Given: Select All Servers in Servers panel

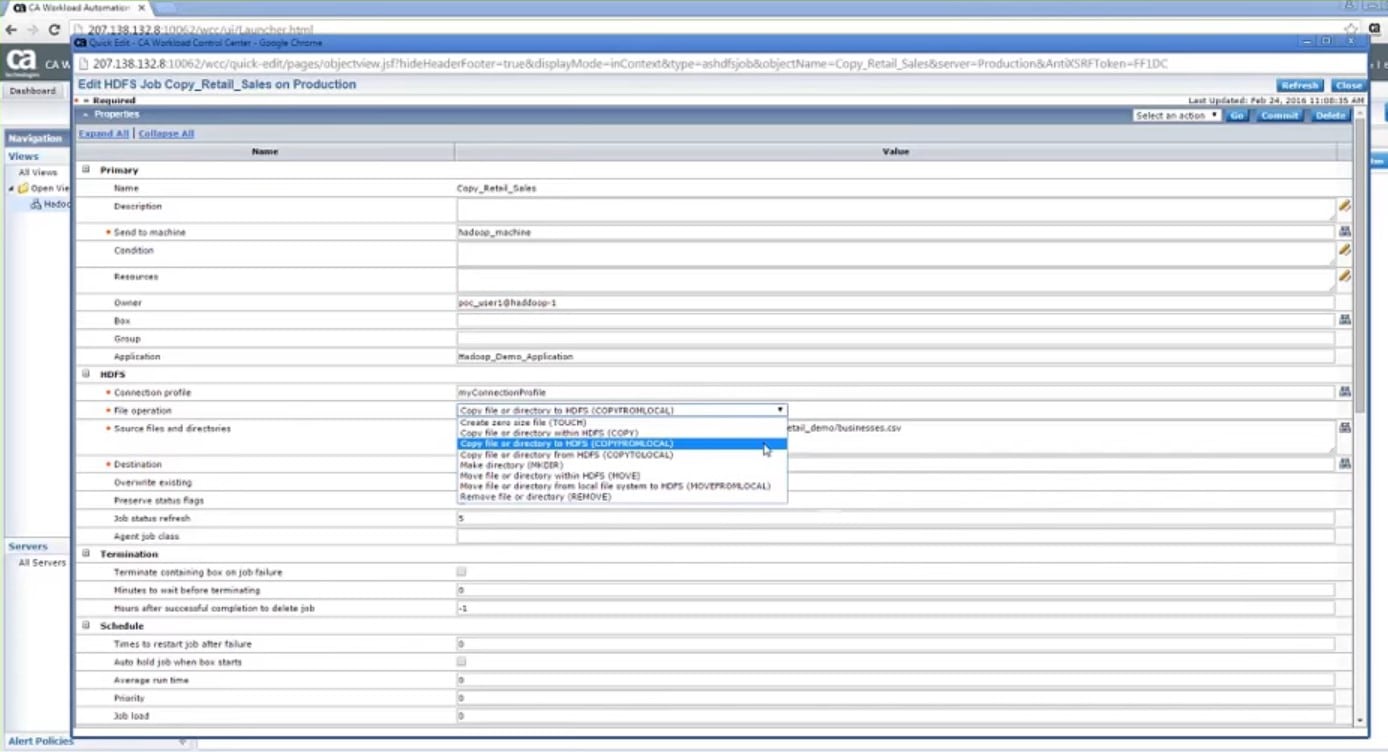Looking at the screenshot, I should click(x=42, y=563).
